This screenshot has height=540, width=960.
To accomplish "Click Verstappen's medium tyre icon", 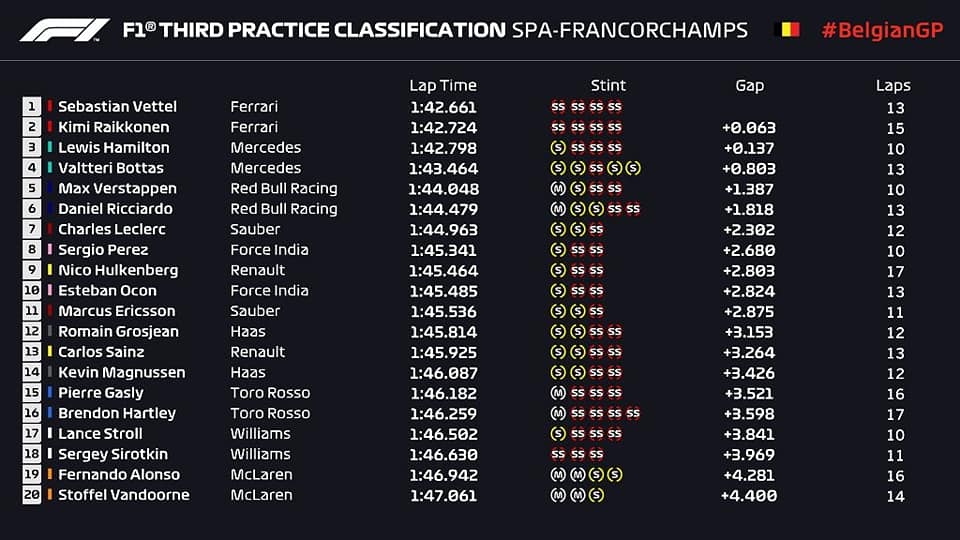I will [558, 189].
